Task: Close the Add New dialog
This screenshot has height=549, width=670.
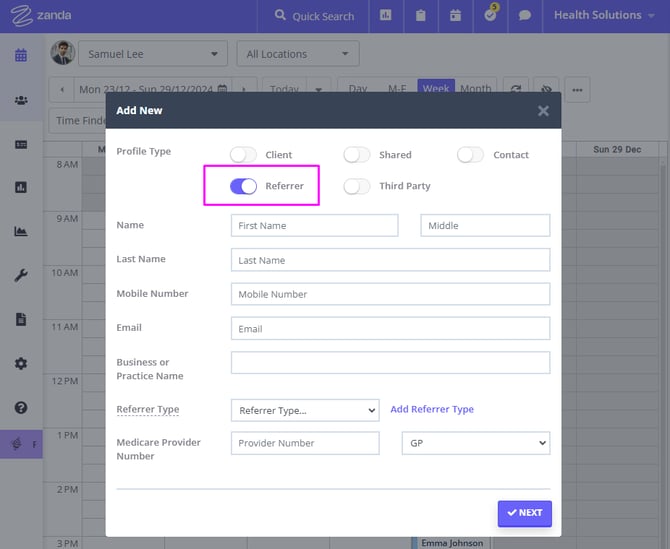Action: coord(543,111)
